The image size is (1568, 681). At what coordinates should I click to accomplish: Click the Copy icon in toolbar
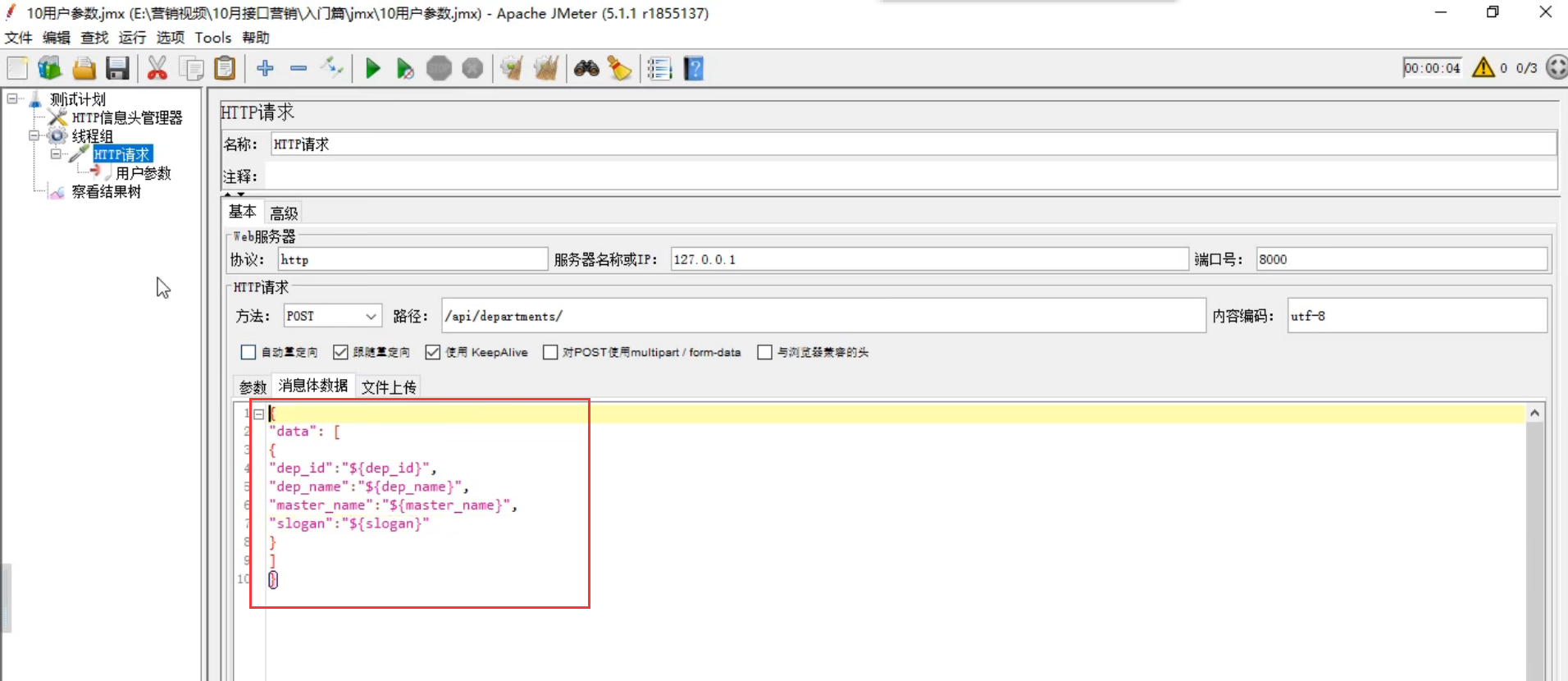coord(191,68)
